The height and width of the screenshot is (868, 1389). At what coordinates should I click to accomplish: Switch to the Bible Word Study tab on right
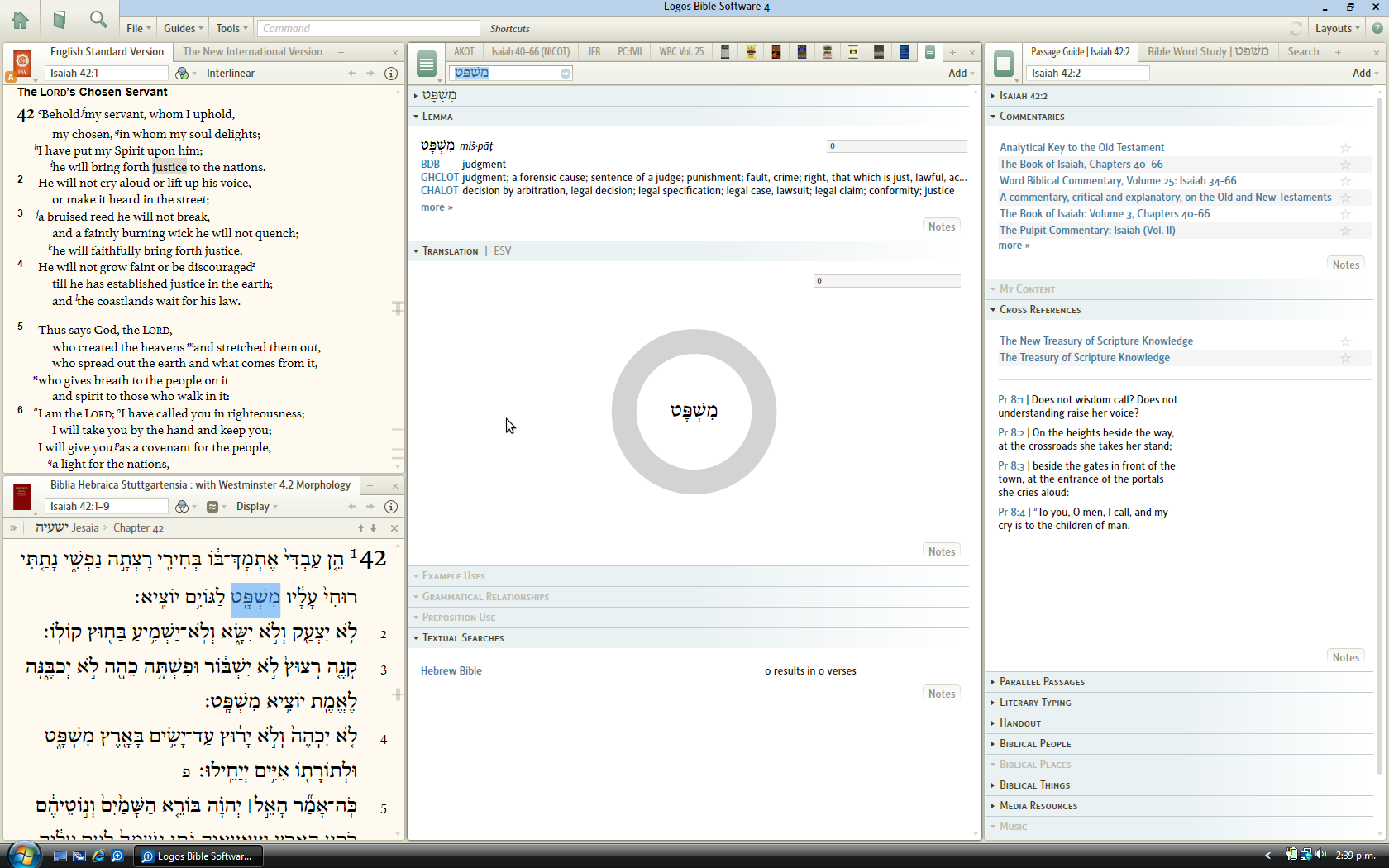click(1208, 52)
